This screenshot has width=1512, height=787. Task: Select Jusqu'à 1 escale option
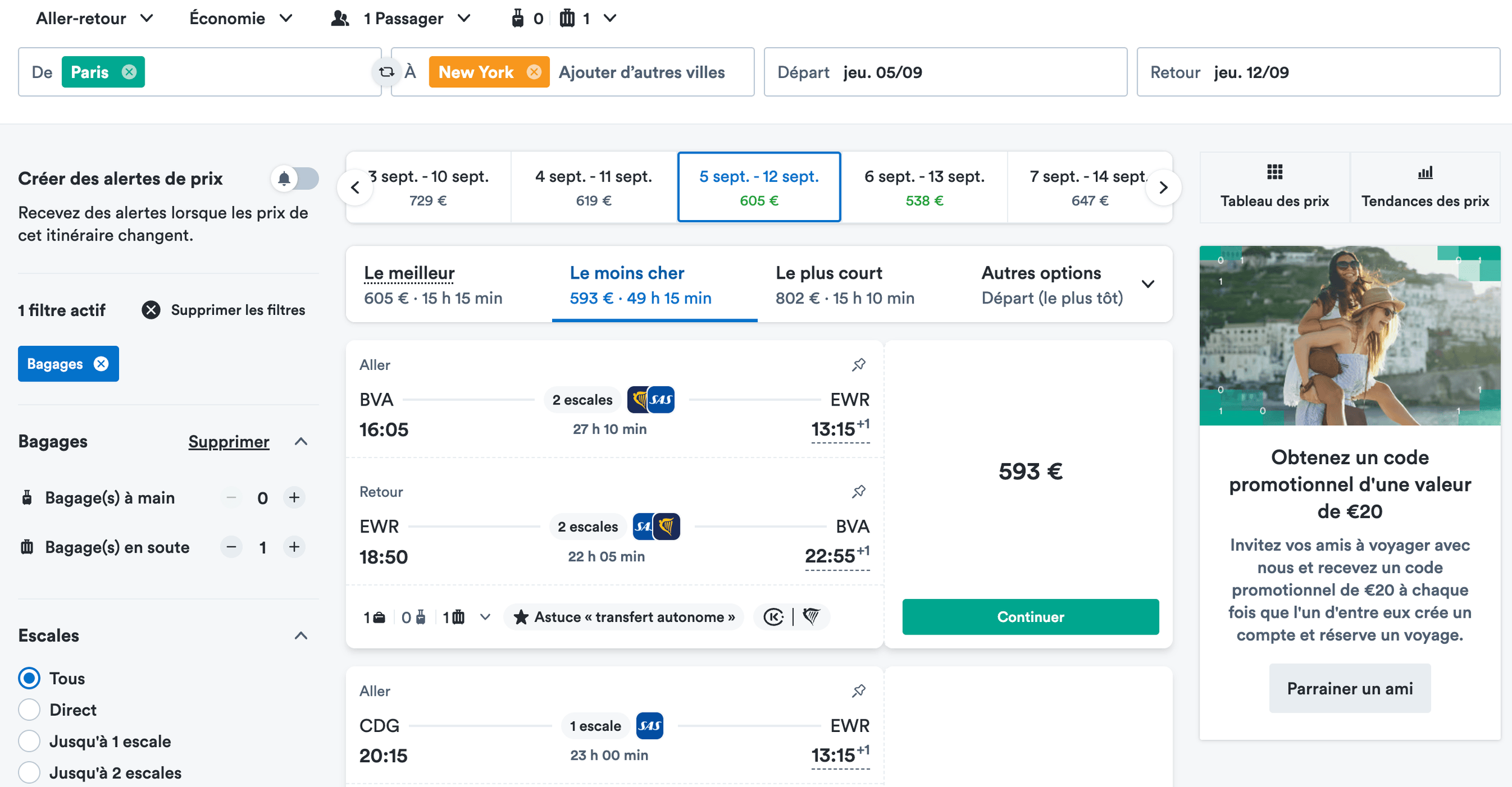click(x=29, y=741)
